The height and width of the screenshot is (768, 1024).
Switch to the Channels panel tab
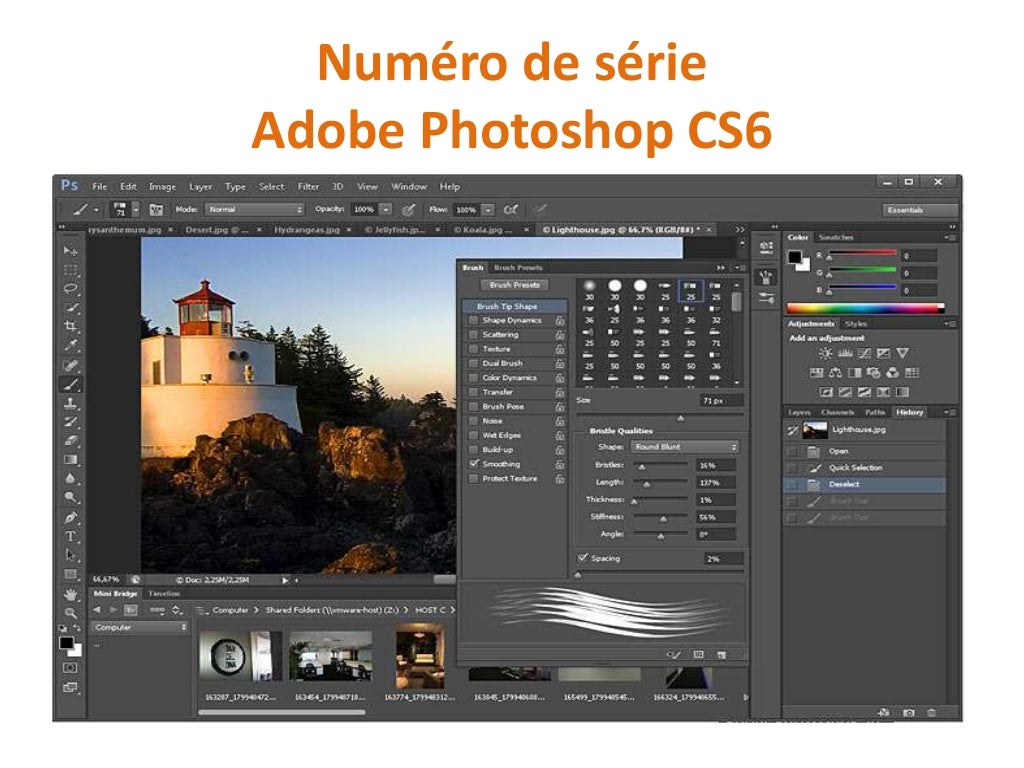837,413
